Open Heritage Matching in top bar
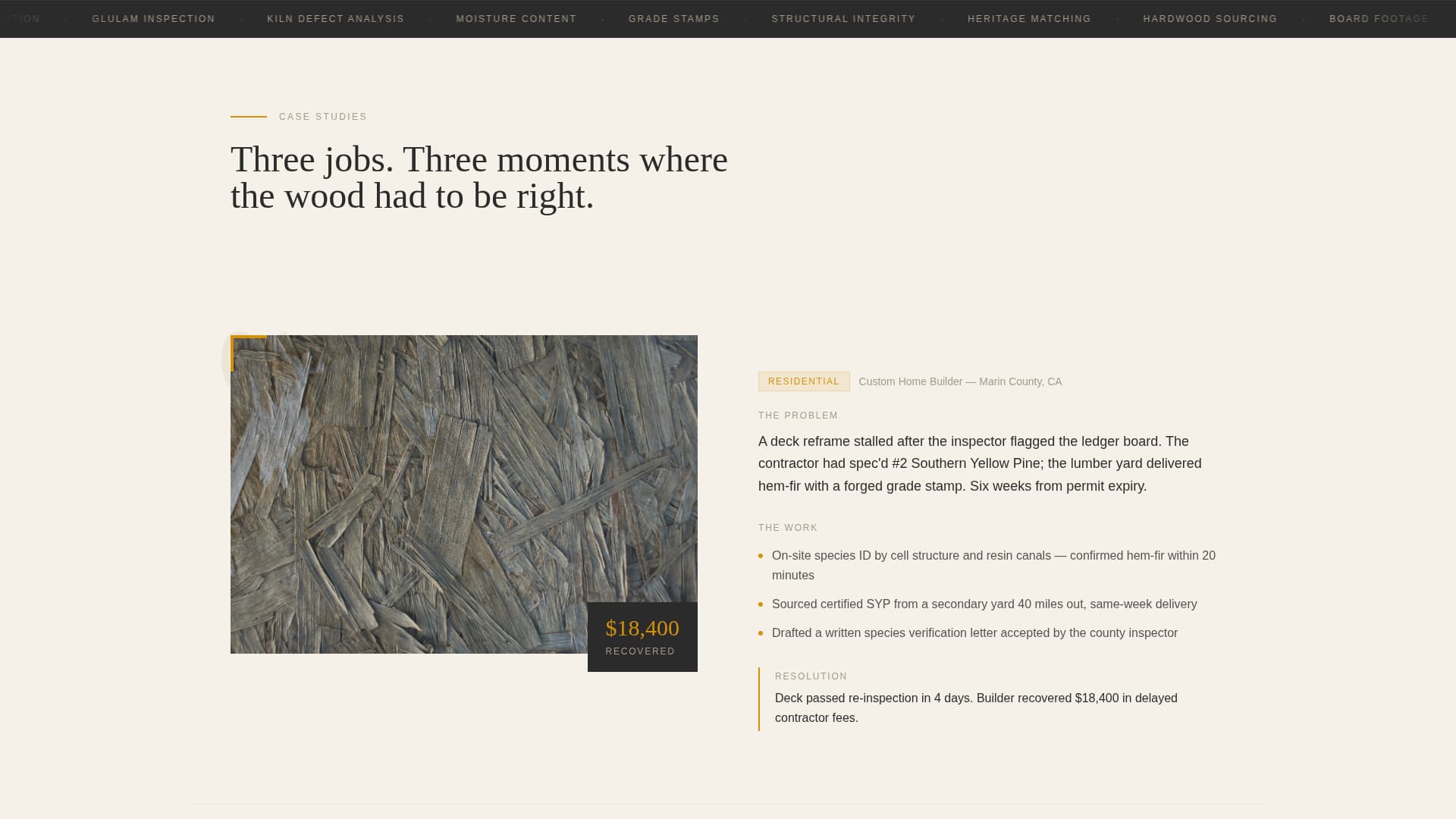The height and width of the screenshot is (819, 1456). (1029, 19)
